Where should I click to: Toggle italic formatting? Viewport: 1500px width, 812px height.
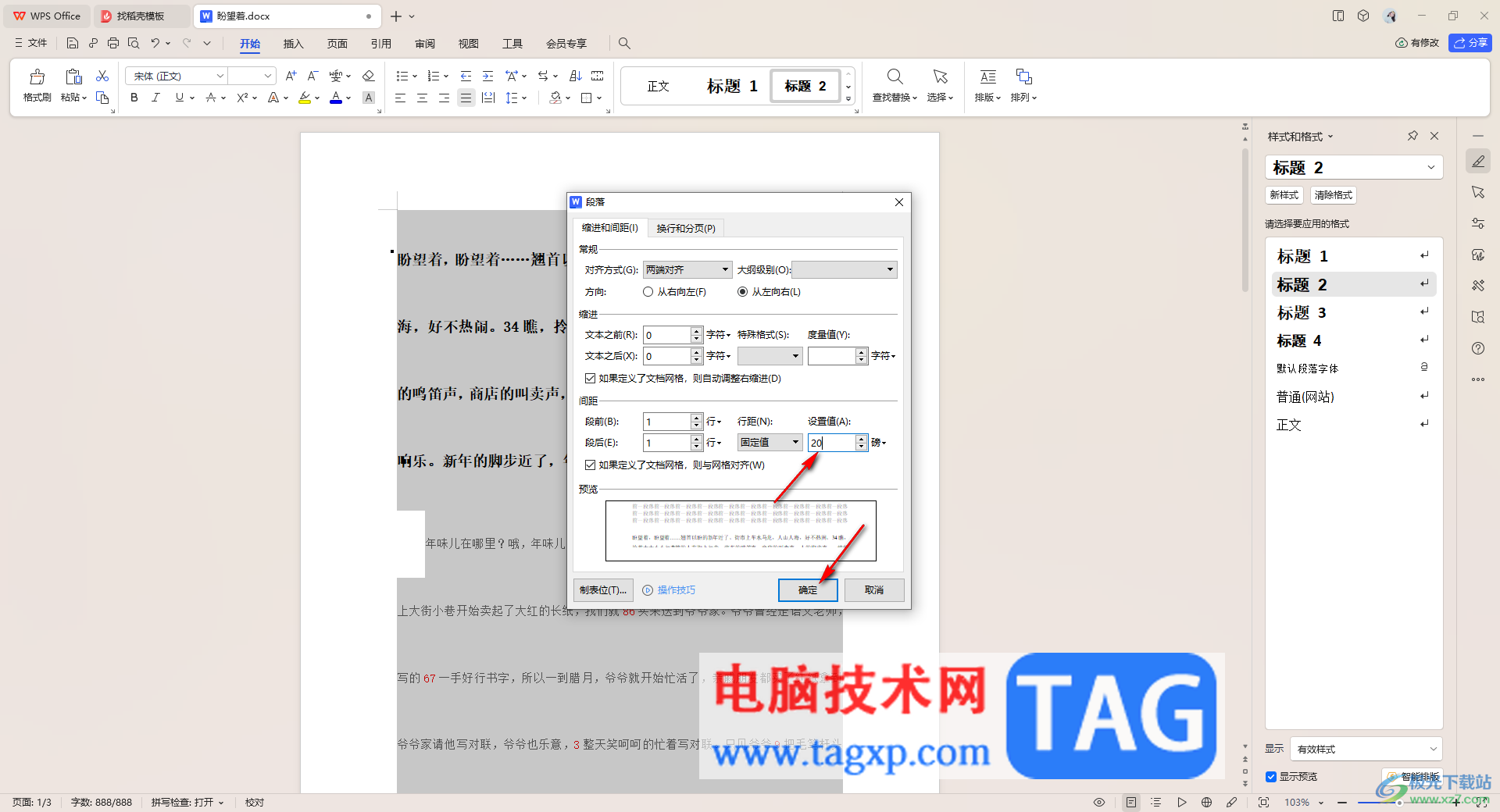[156, 98]
